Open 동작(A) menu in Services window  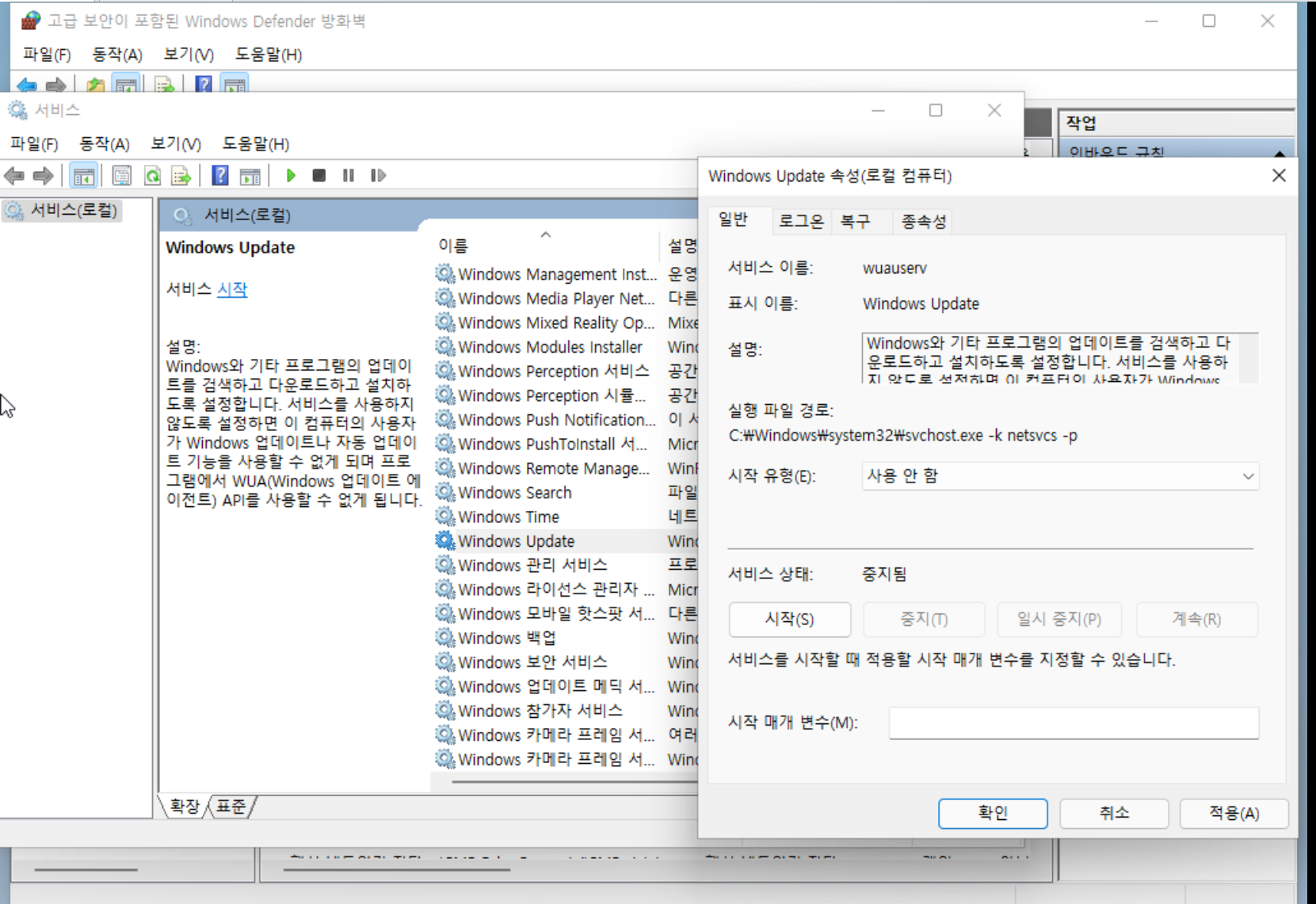104,144
